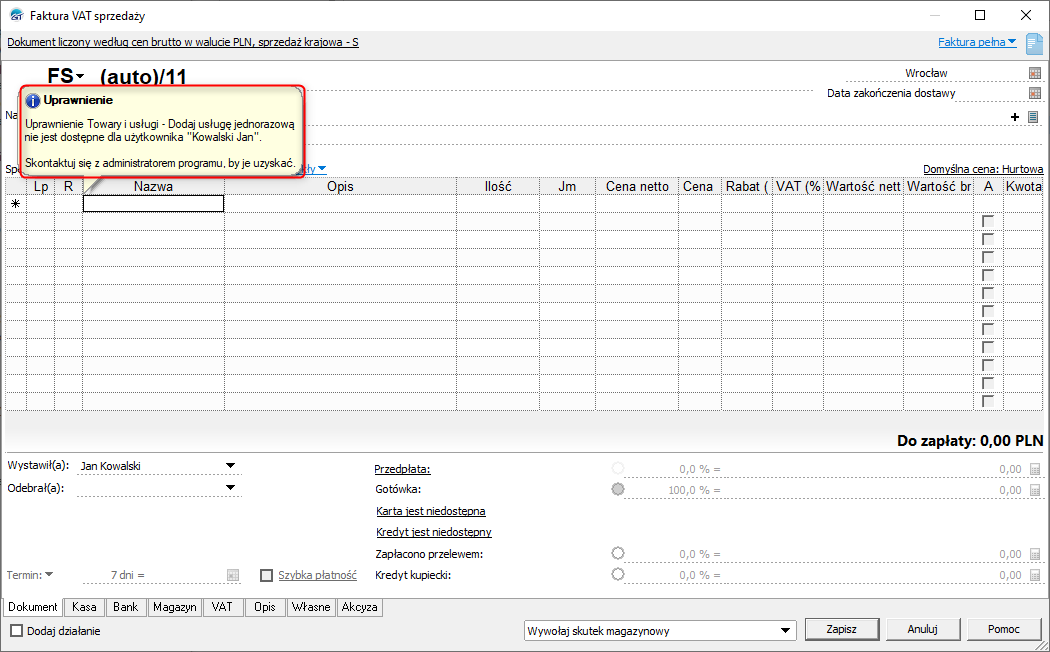
Task: Click the (auto)/11 document number
Action: [x=143, y=77]
